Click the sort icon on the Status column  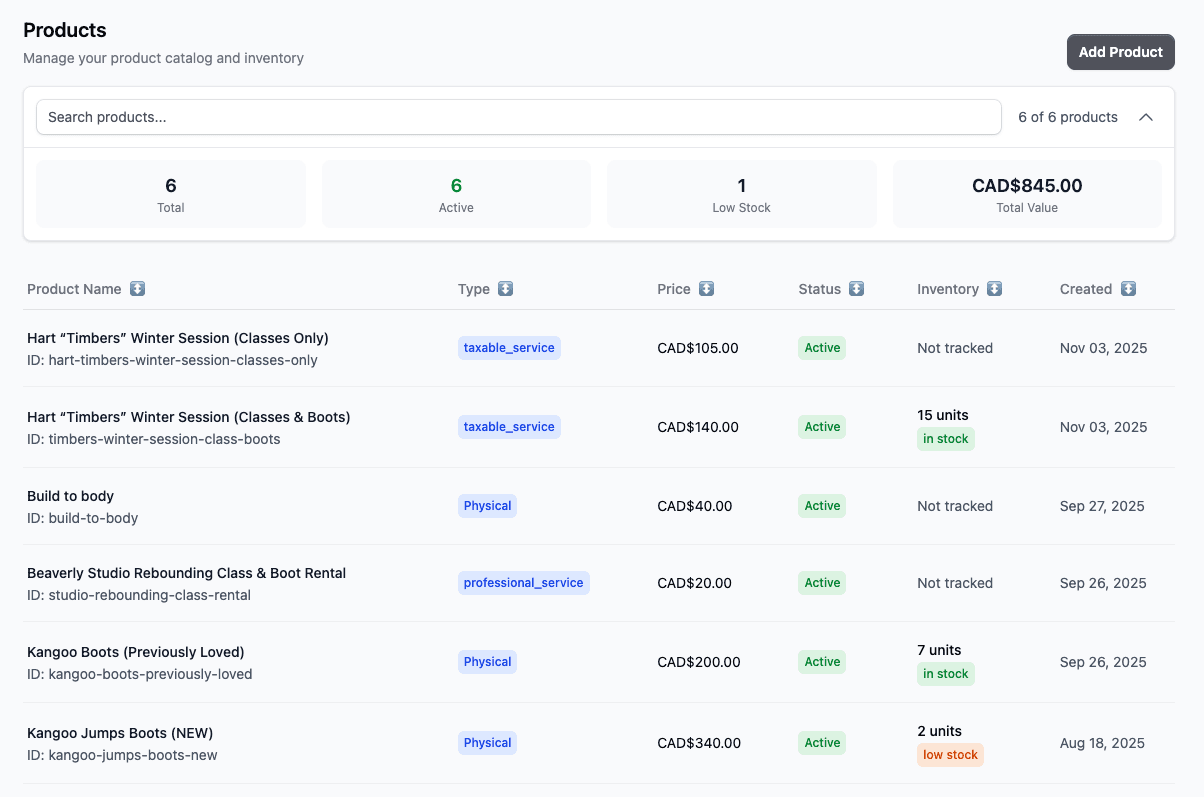(x=857, y=288)
